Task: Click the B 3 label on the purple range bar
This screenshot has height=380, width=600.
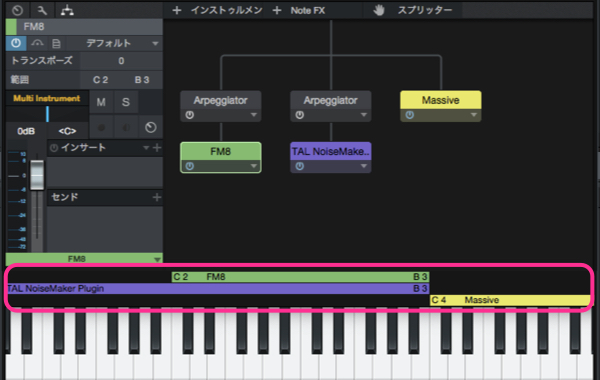Action: pyautogui.click(x=420, y=288)
